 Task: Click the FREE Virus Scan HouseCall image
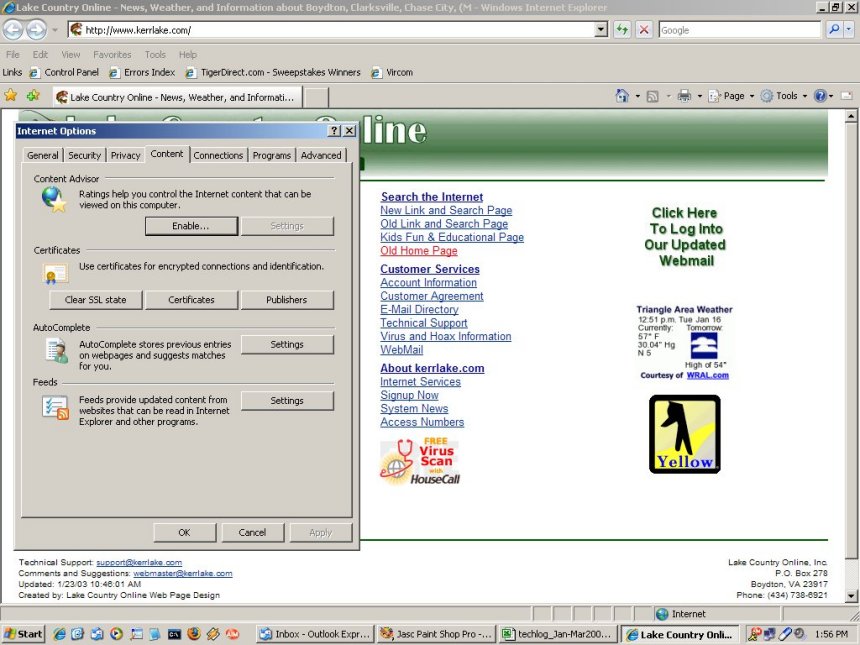[x=420, y=461]
